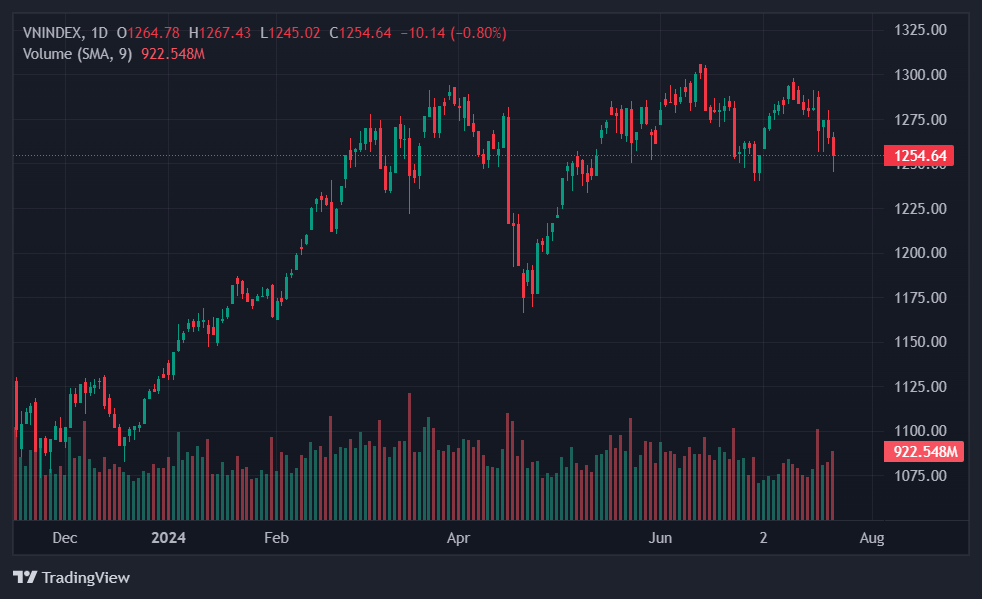Click the Jun time axis label

click(661, 538)
